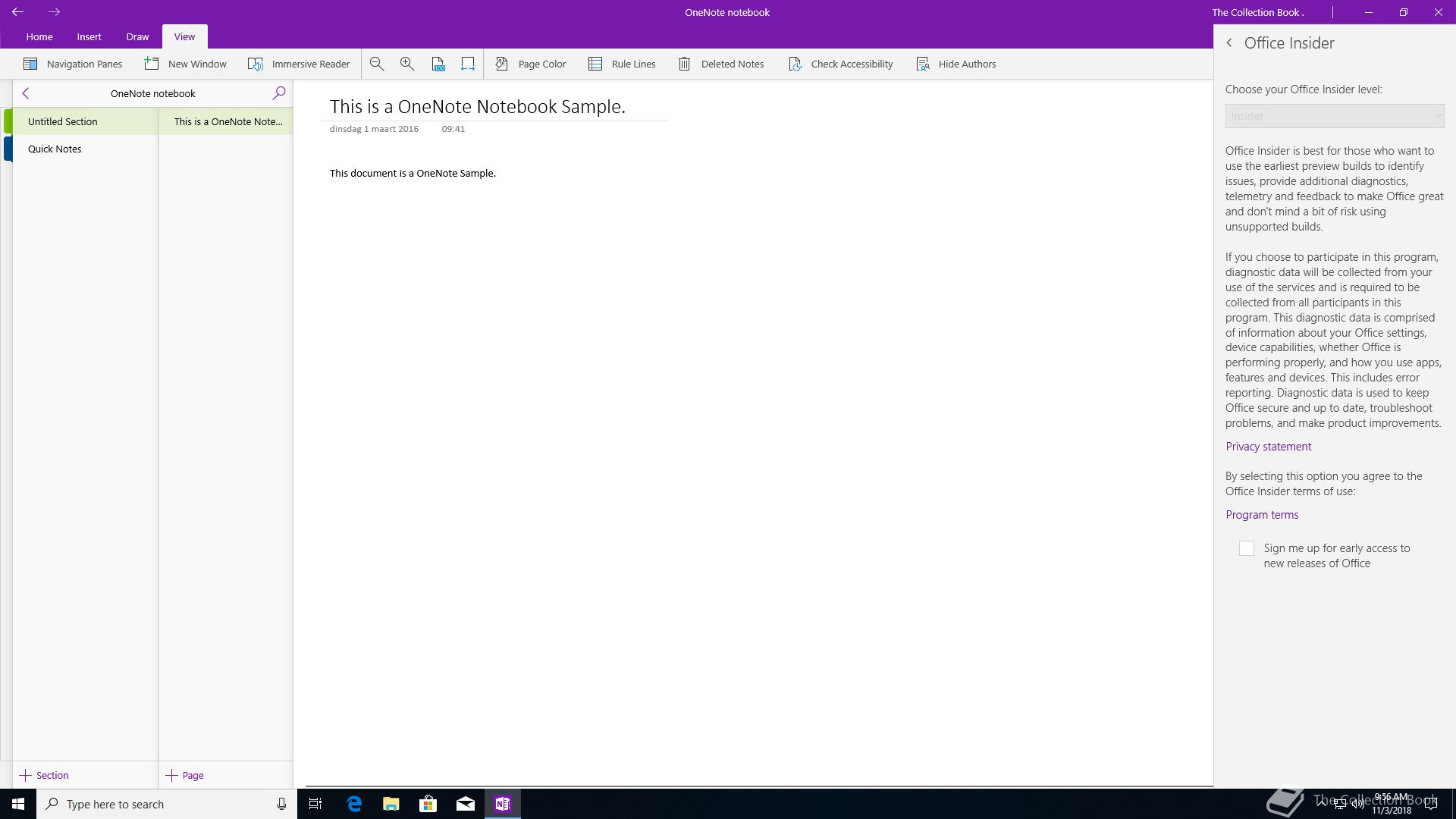The height and width of the screenshot is (819, 1456).
Task: Open search in the navigation pane
Action: pos(279,93)
